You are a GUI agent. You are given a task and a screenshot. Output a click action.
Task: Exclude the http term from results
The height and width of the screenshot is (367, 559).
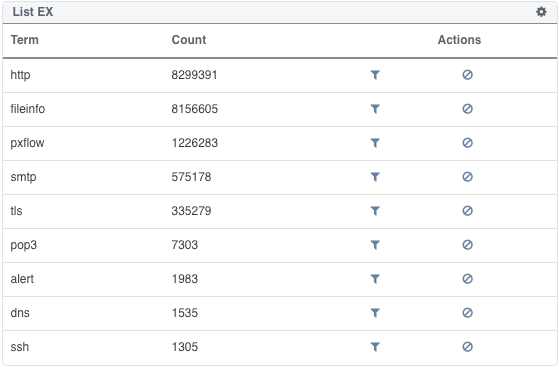point(467,75)
